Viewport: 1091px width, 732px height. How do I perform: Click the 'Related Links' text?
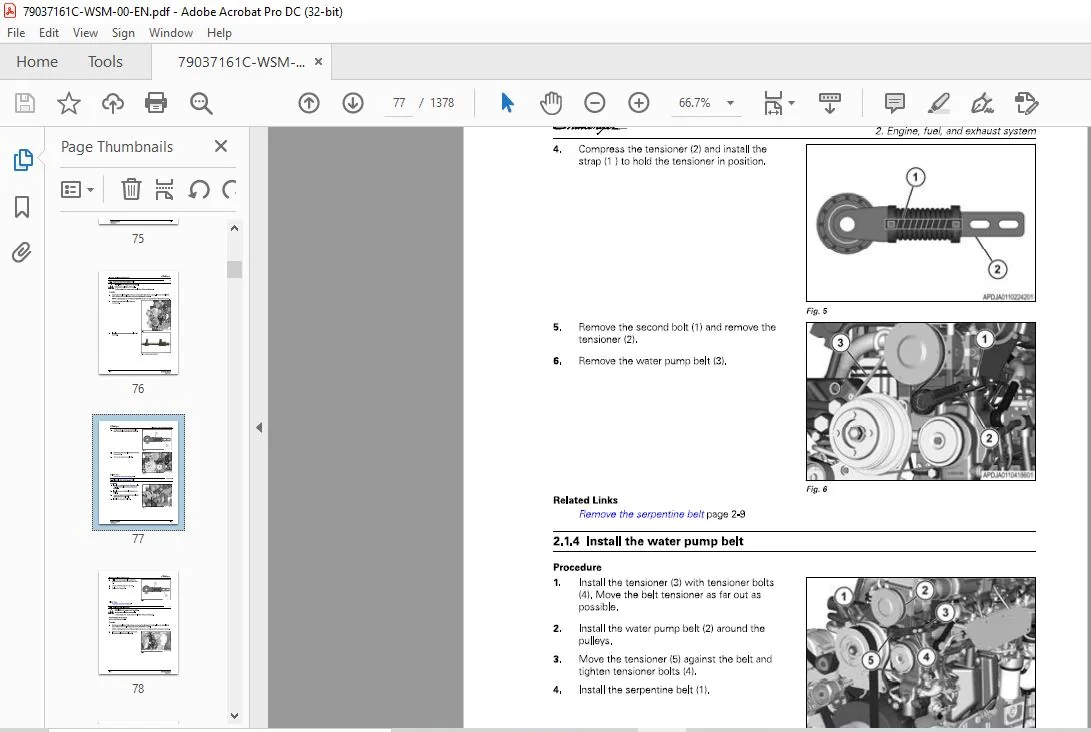coord(585,500)
